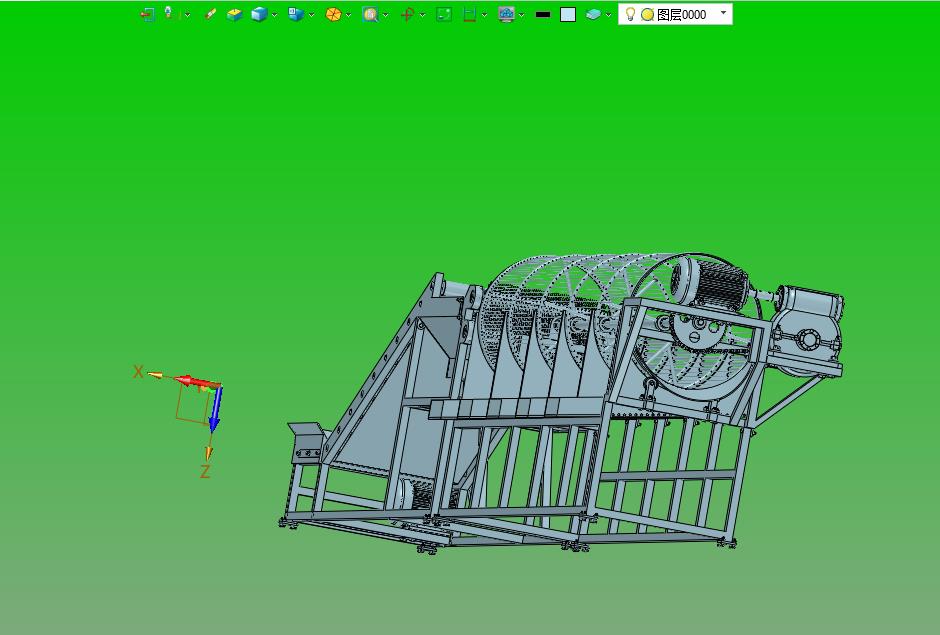Viewport: 940px width, 635px height.
Task: Click the blue shaded cube icon
Action: pyautogui.click(x=259, y=14)
